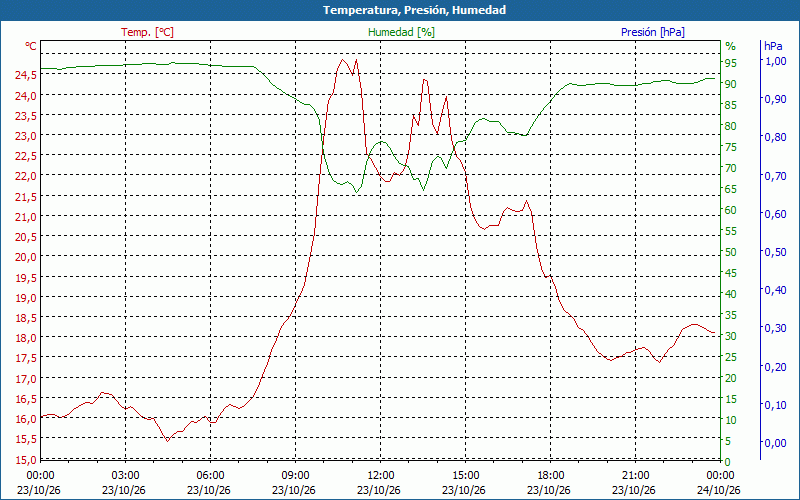Select the red 'Temp. [°C]' legend label
The width and height of the screenshot is (800, 500).
[x=147, y=32]
